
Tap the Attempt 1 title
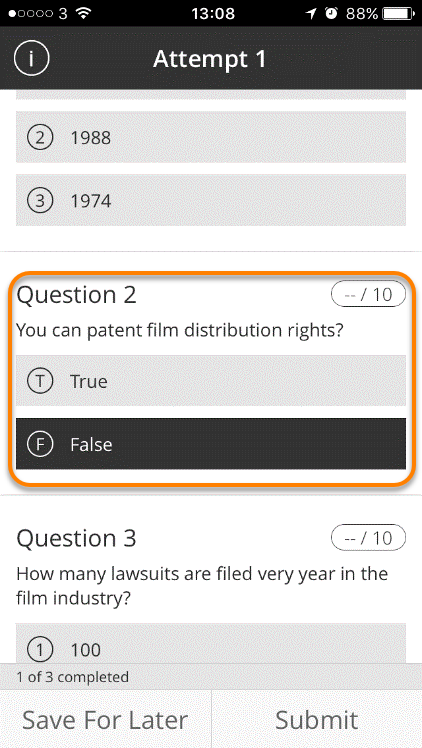pos(210,59)
